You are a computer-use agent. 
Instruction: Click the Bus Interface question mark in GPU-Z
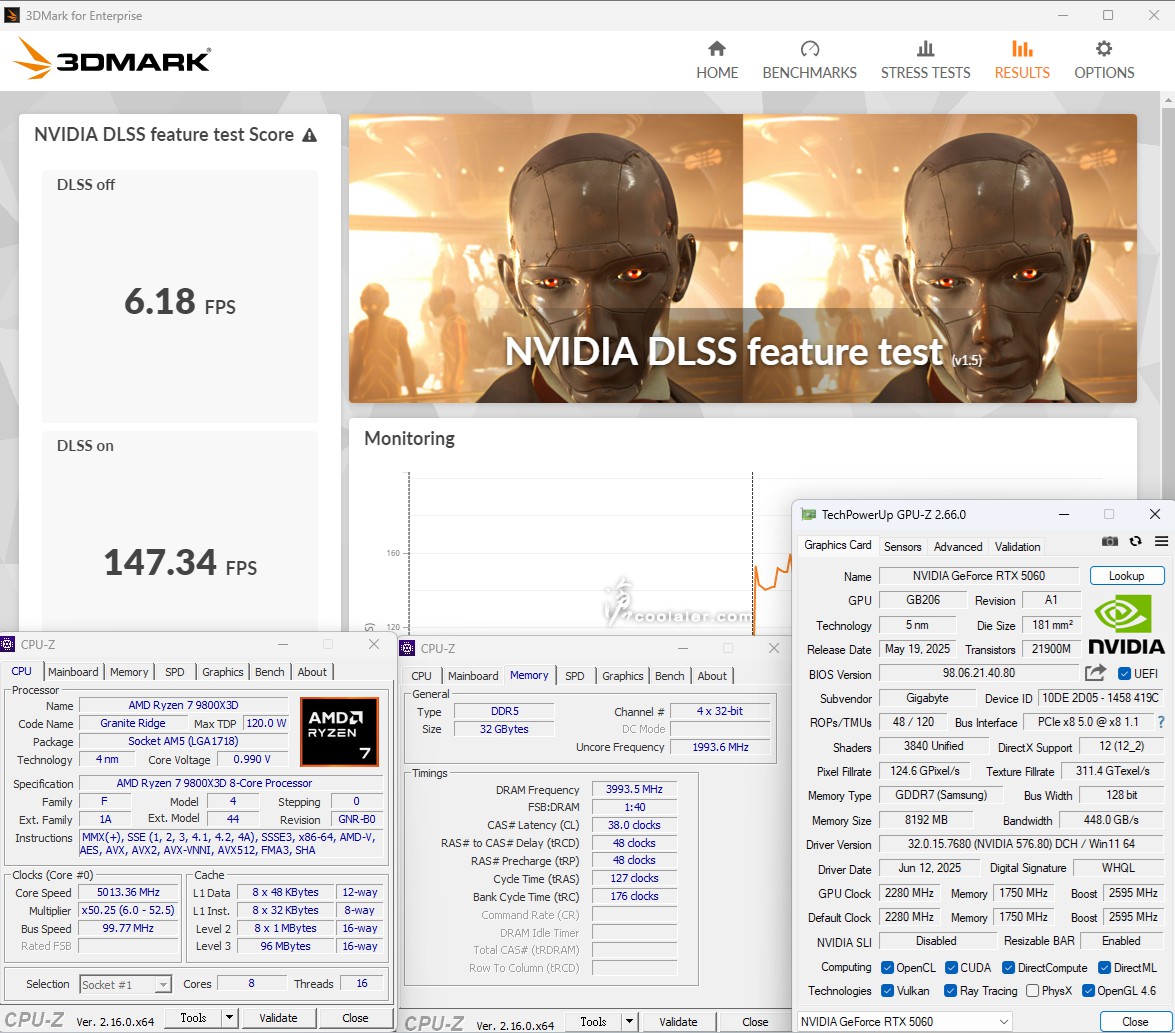pyautogui.click(x=1161, y=722)
